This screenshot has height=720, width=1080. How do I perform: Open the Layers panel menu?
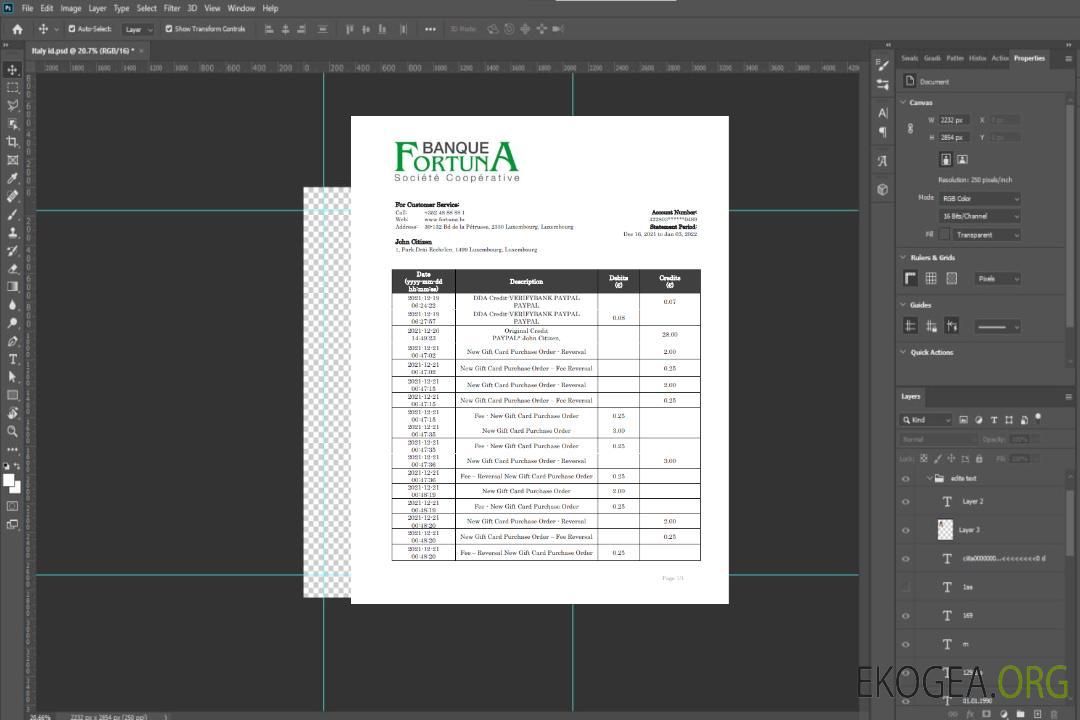(x=1068, y=397)
